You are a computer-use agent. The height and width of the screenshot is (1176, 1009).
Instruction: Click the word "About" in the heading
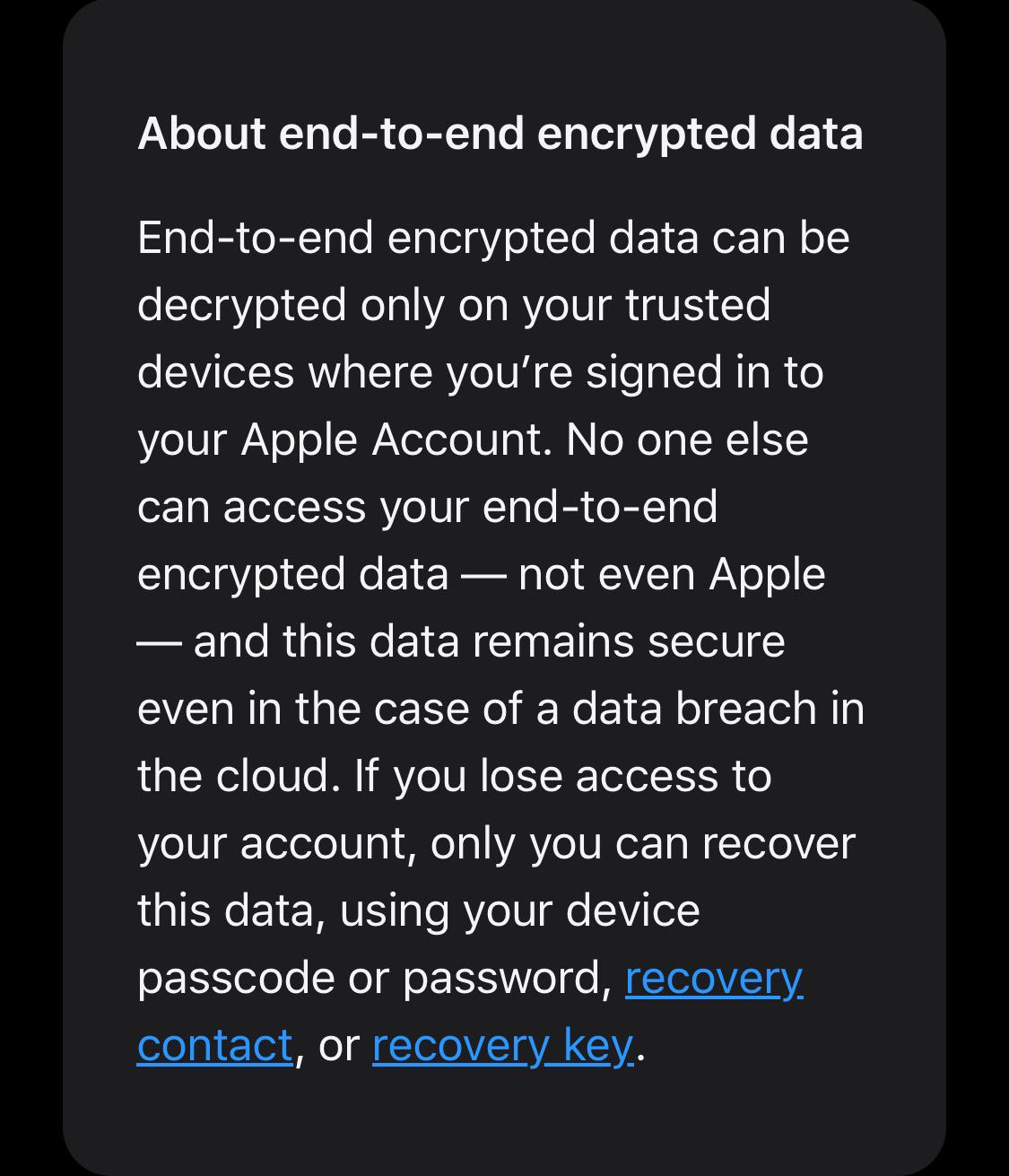tap(202, 134)
